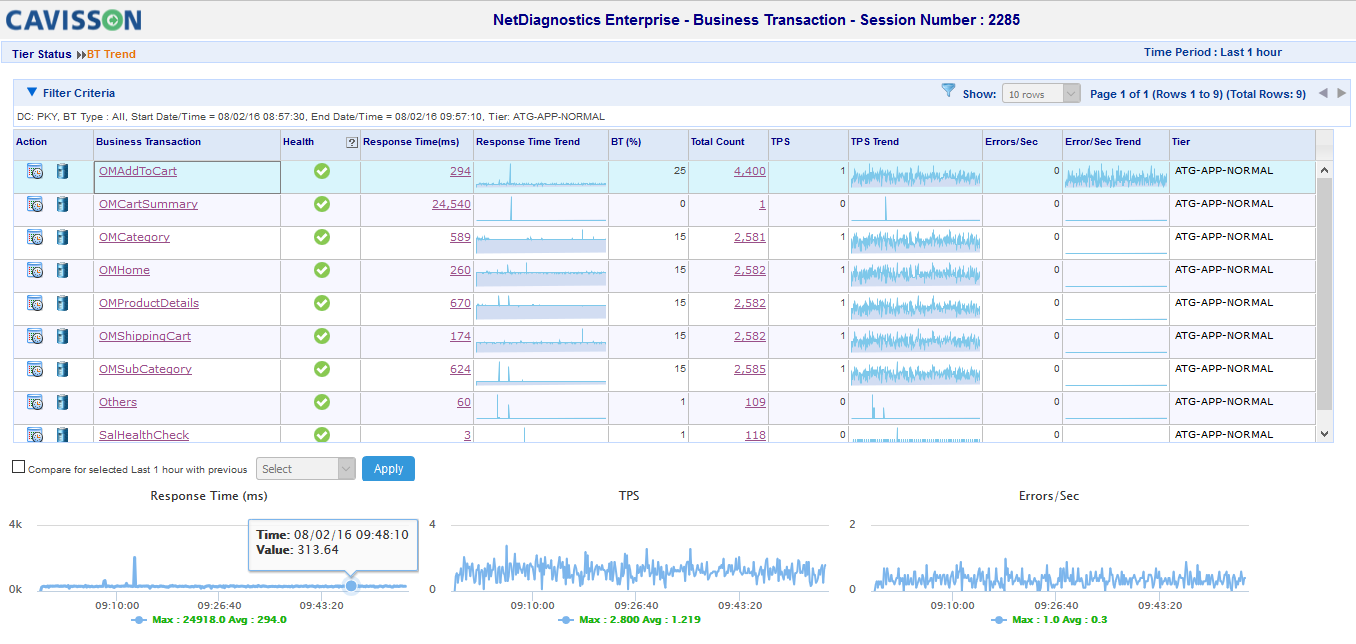1356x644 pixels.
Task: Click the filter funnel icon beside Show
Action: coord(949,91)
